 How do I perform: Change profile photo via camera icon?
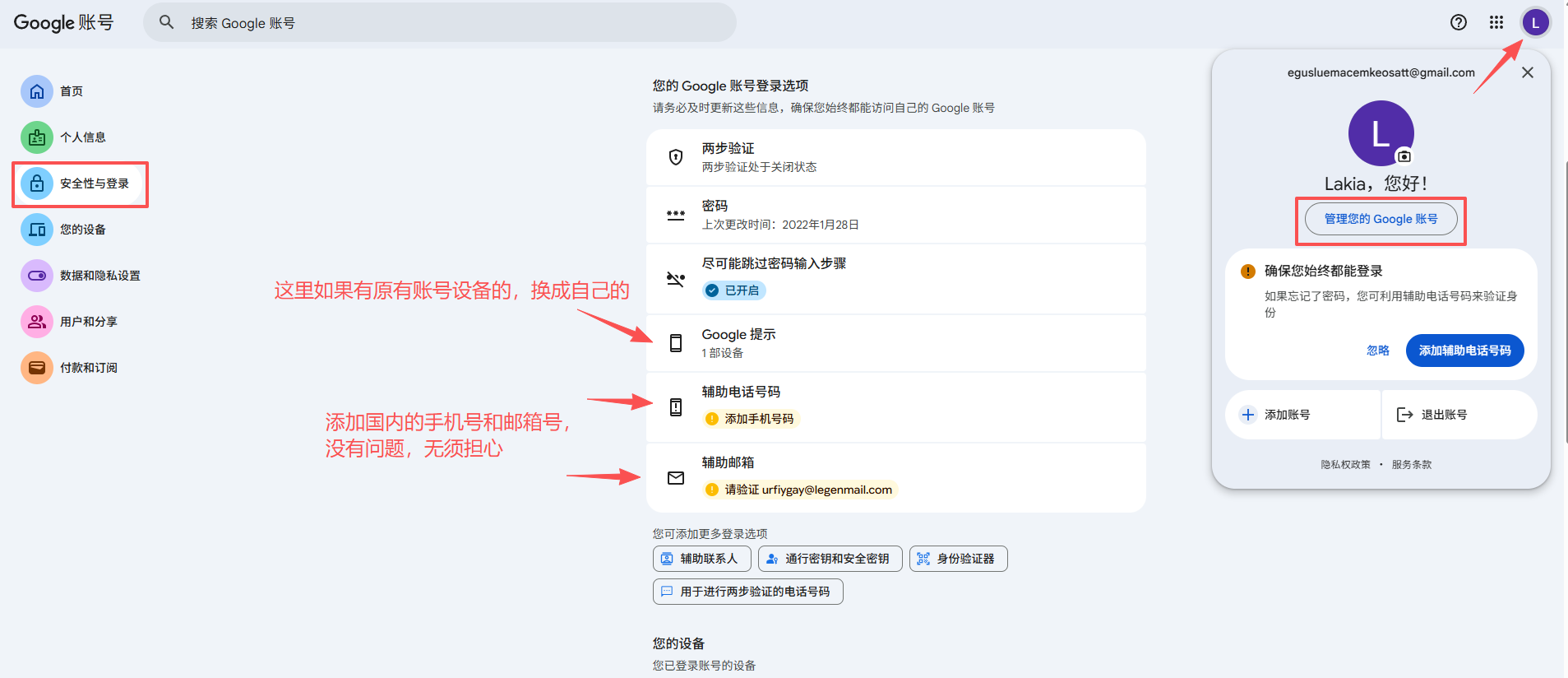point(1404,156)
